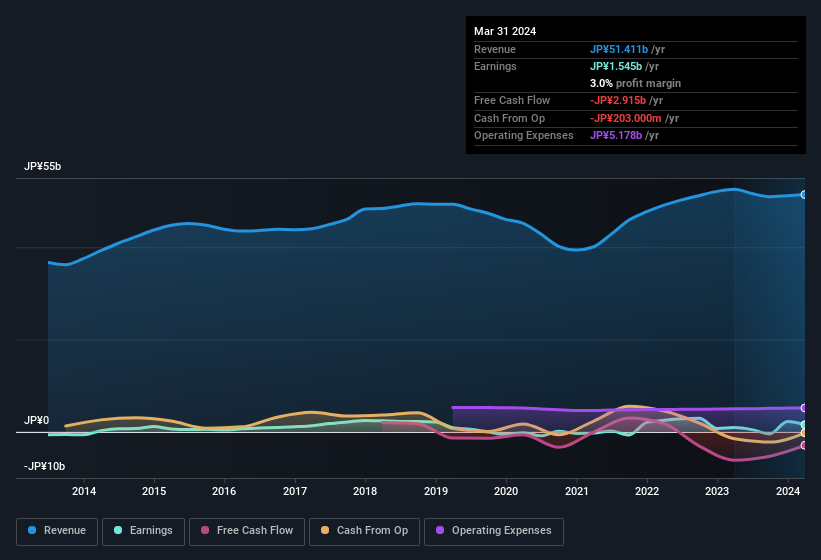Click the JP¥51.411b revenue value

point(619,49)
